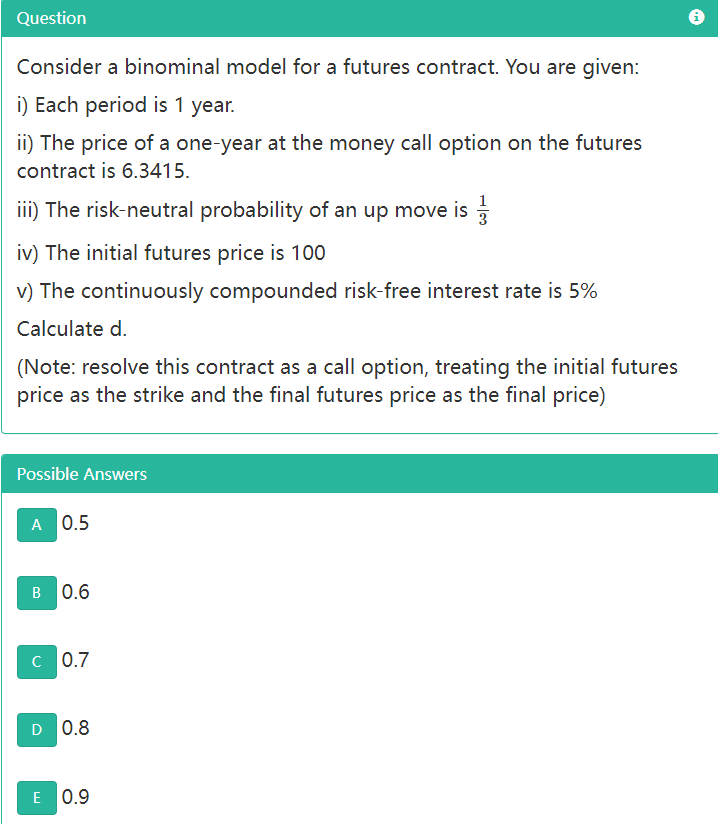
Task: Click the green B badge
Action: tap(36, 593)
